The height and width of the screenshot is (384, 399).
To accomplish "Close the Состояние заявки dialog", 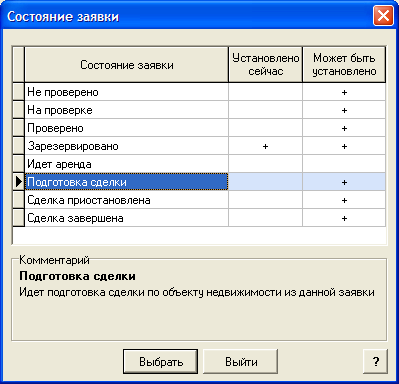I will click(383, 15).
